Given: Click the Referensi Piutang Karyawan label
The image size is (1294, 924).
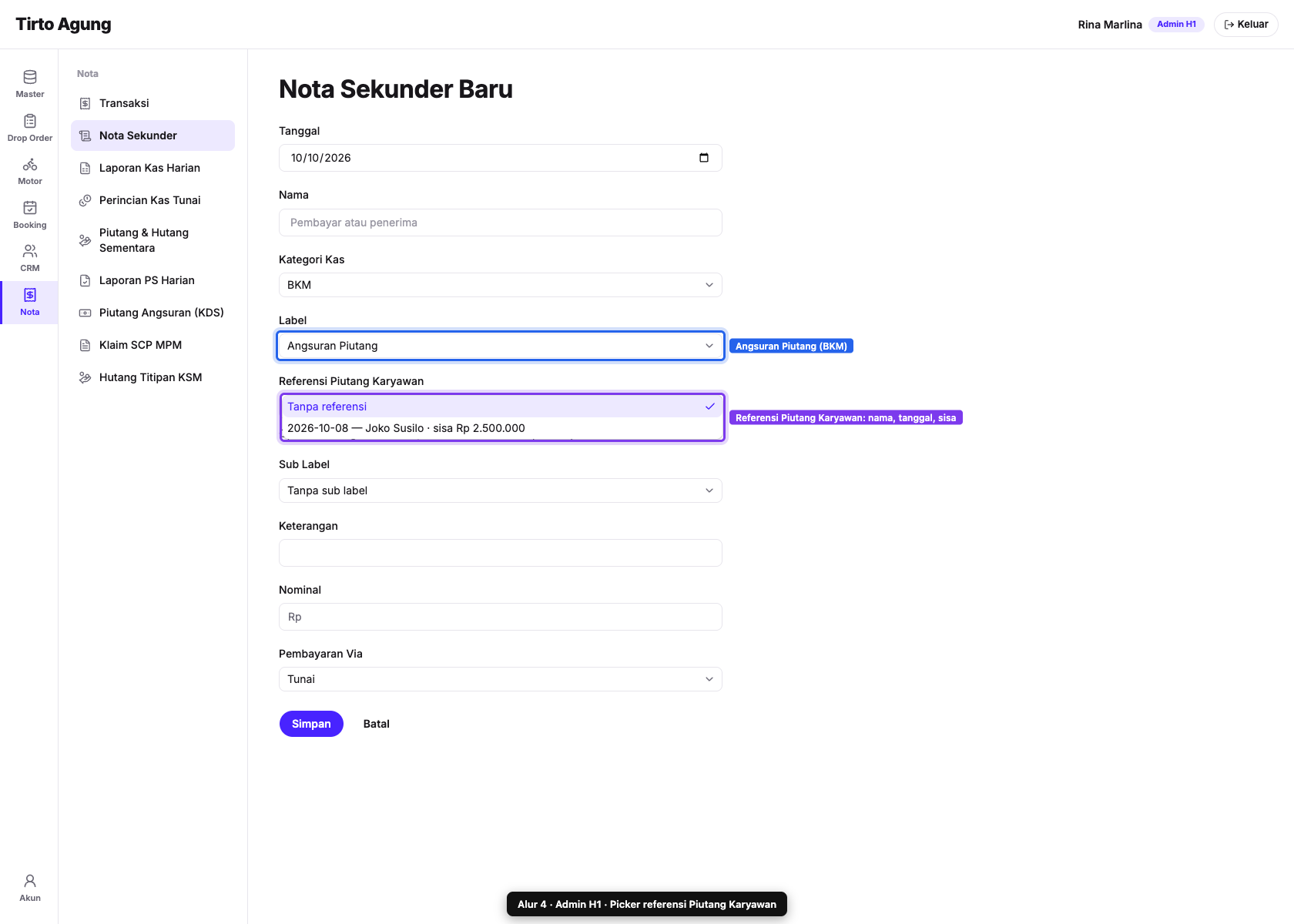Looking at the screenshot, I should click(x=351, y=381).
